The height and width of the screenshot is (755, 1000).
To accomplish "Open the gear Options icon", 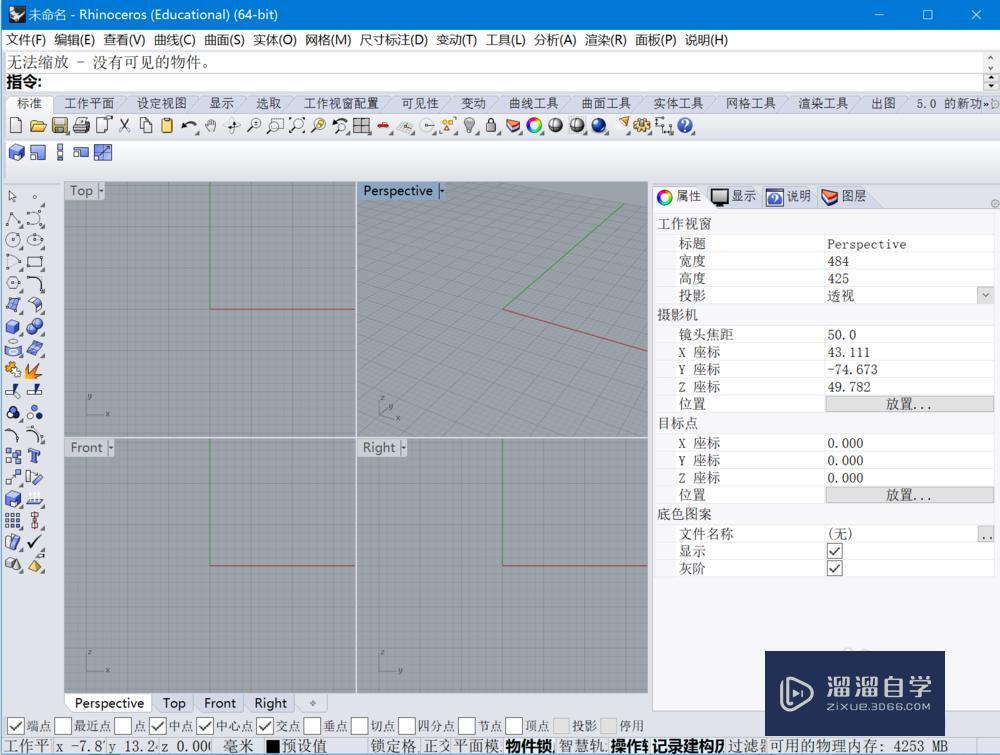I will tap(642, 126).
